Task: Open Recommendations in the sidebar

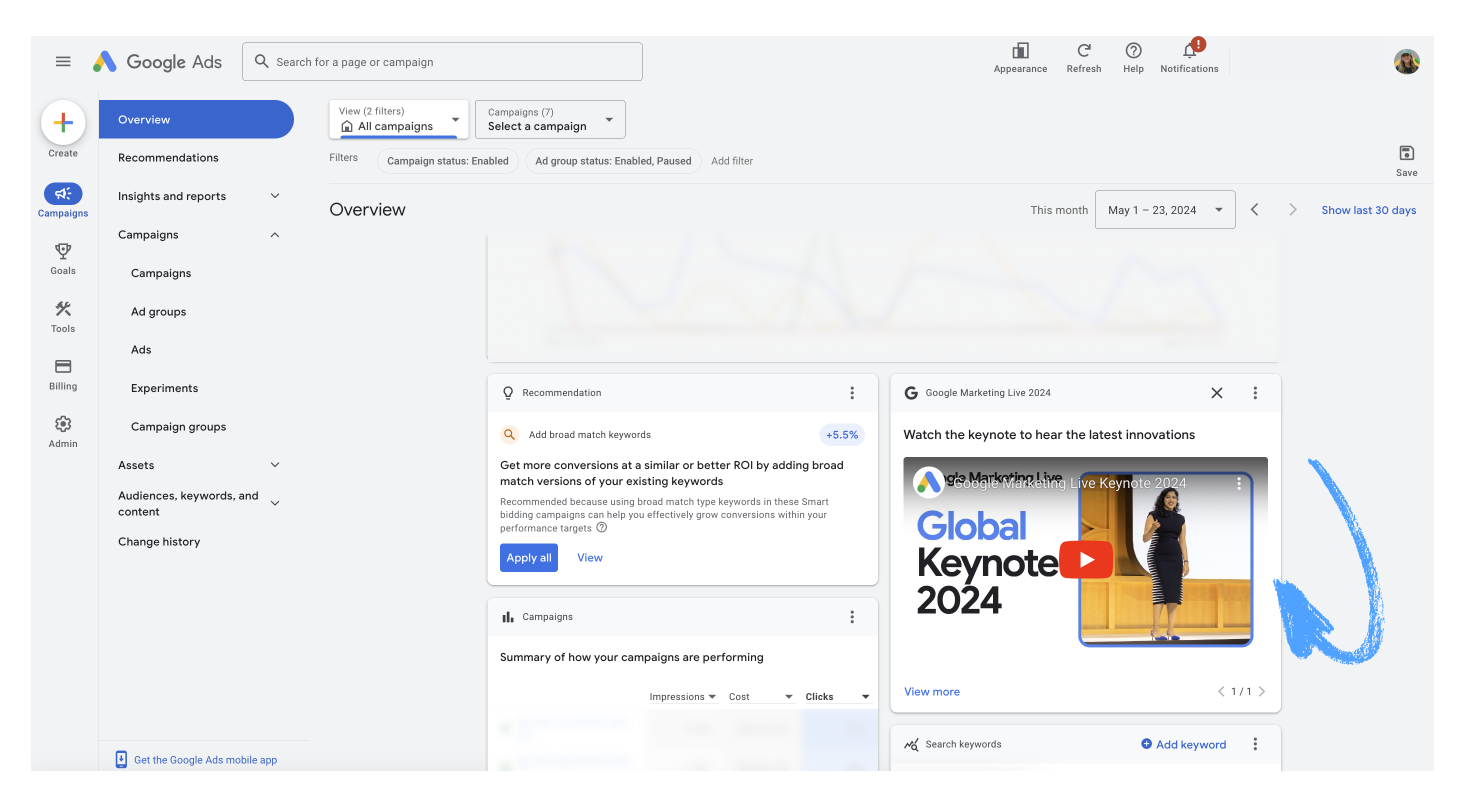Action: click(168, 158)
